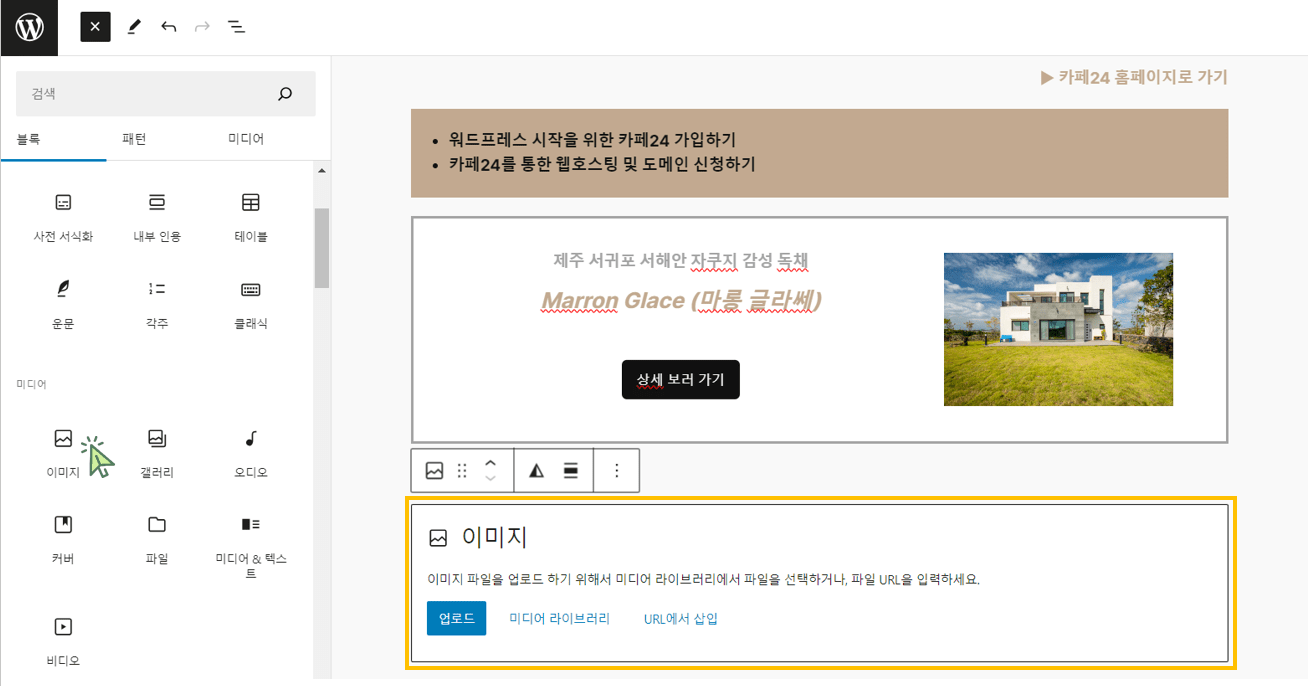Select the white house photo
The image size is (1308, 686).
(1058, 329)
